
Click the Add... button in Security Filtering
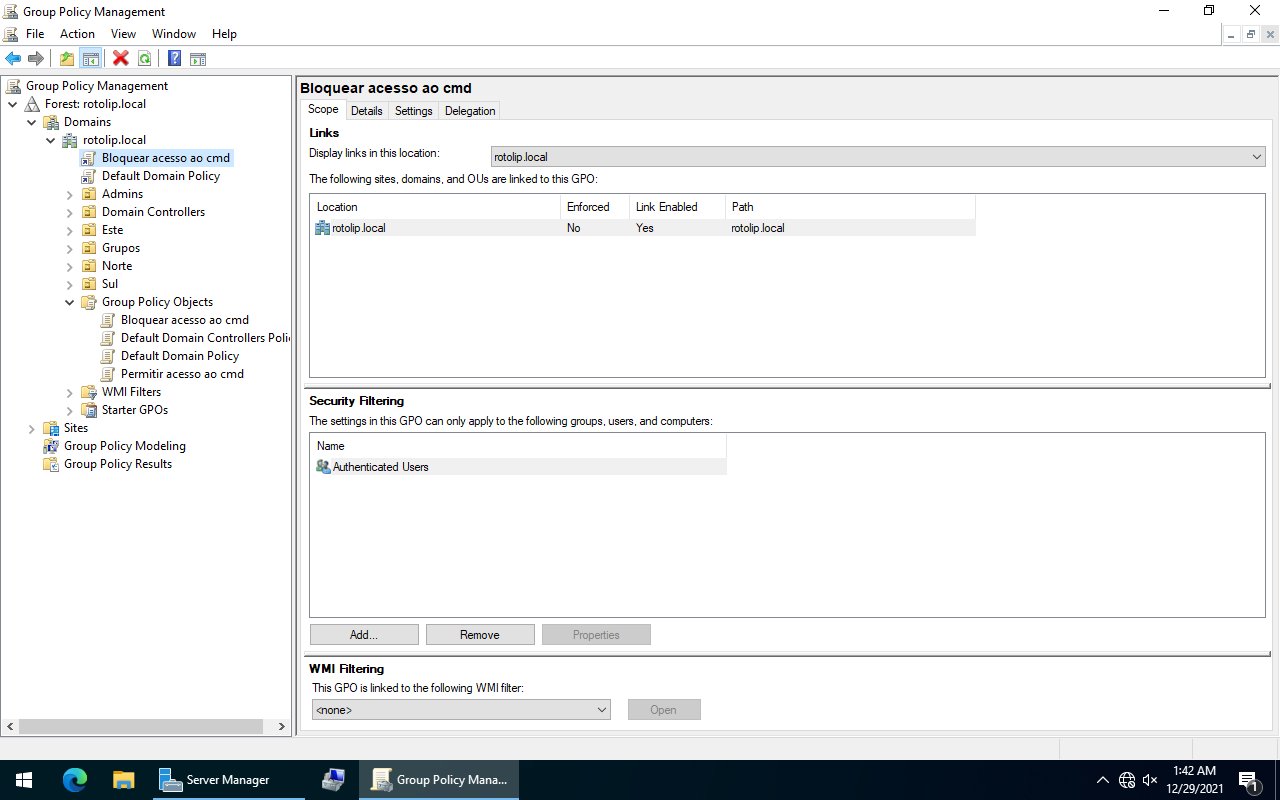point(364,635)
